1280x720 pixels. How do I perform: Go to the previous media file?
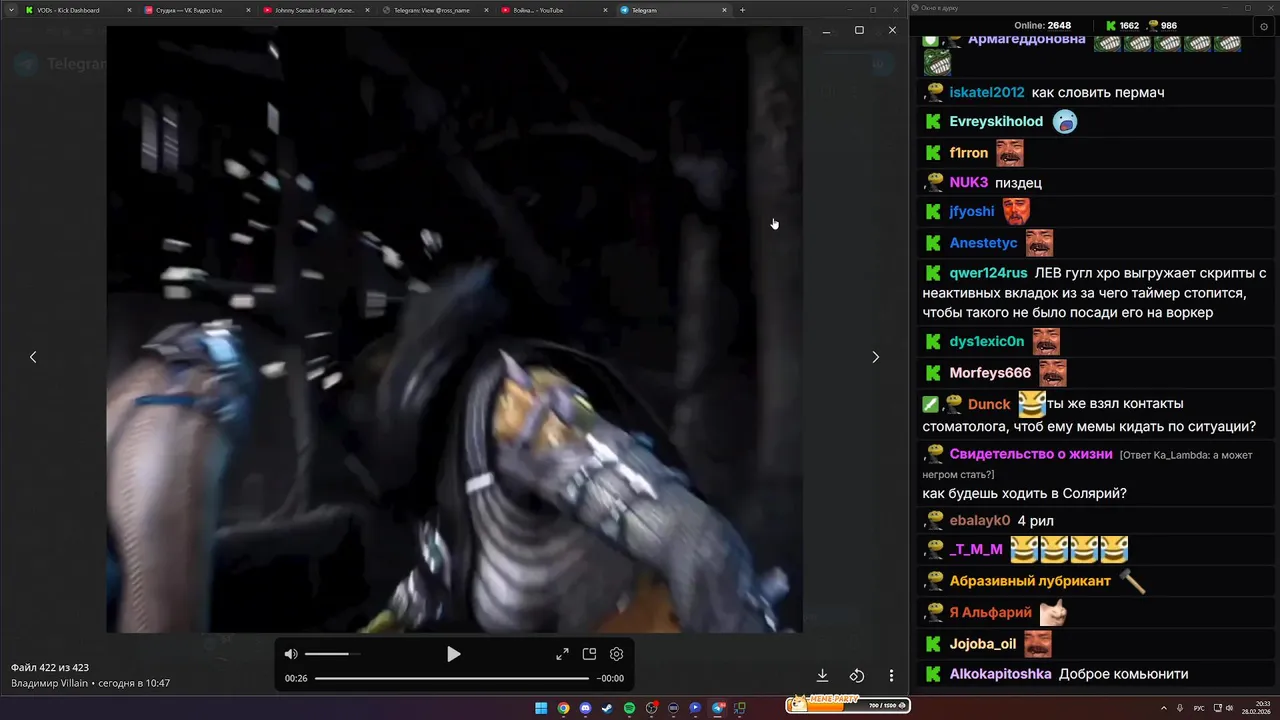tap(33, 357)
